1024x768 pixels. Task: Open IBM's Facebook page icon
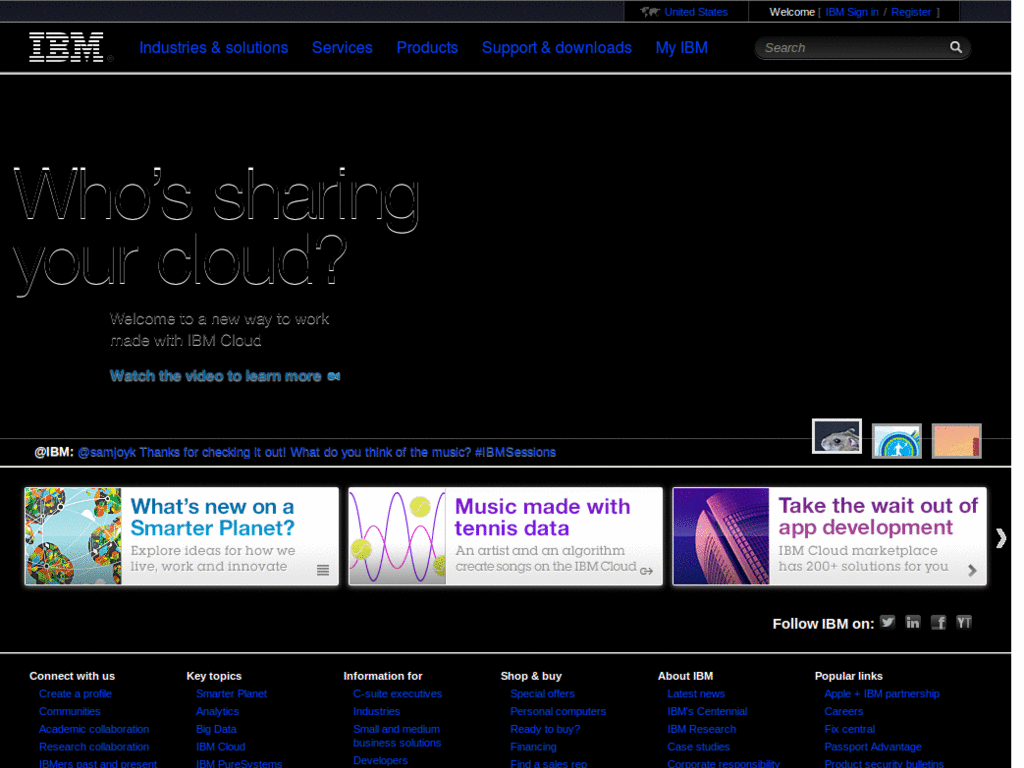(939, 622)
